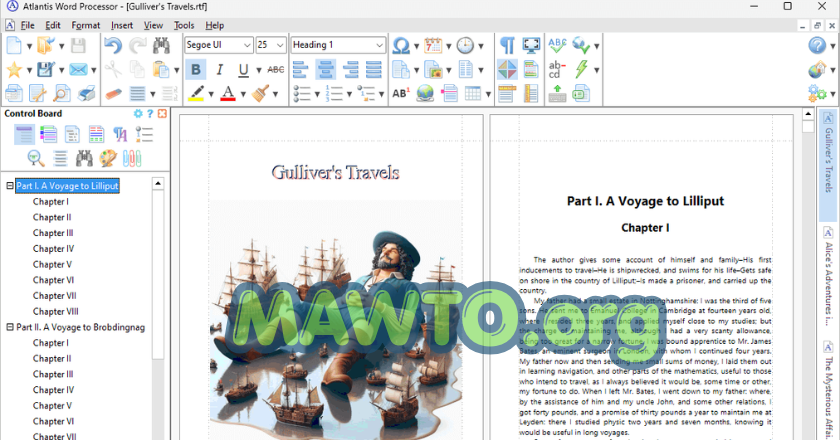The image size is (840, 440).
Task: Toggle fullscreen mode monitor icon
Action: [x=531, y=46]
